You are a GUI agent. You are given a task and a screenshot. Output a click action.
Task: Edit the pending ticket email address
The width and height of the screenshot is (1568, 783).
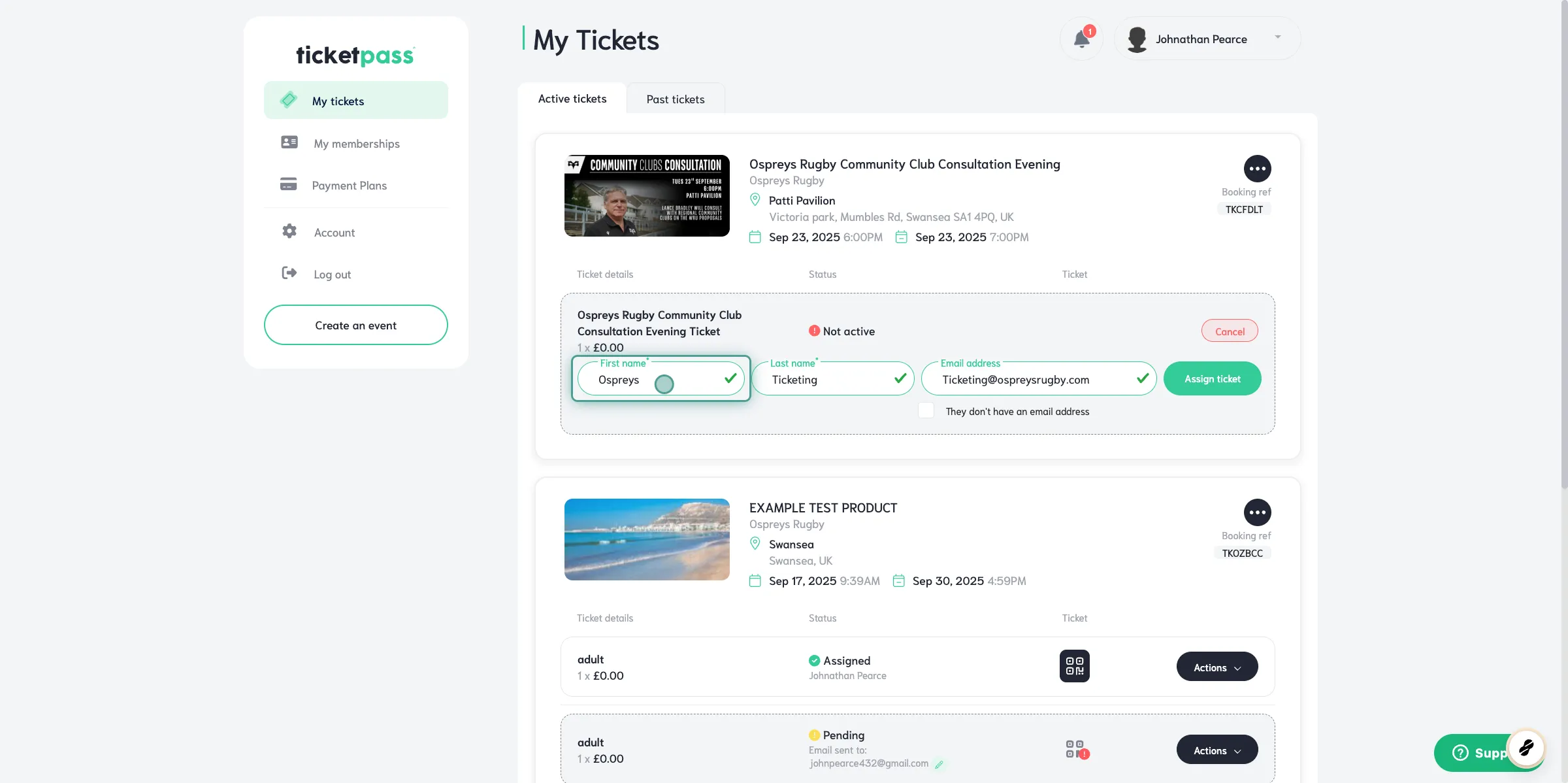click(x=939, y=764)
